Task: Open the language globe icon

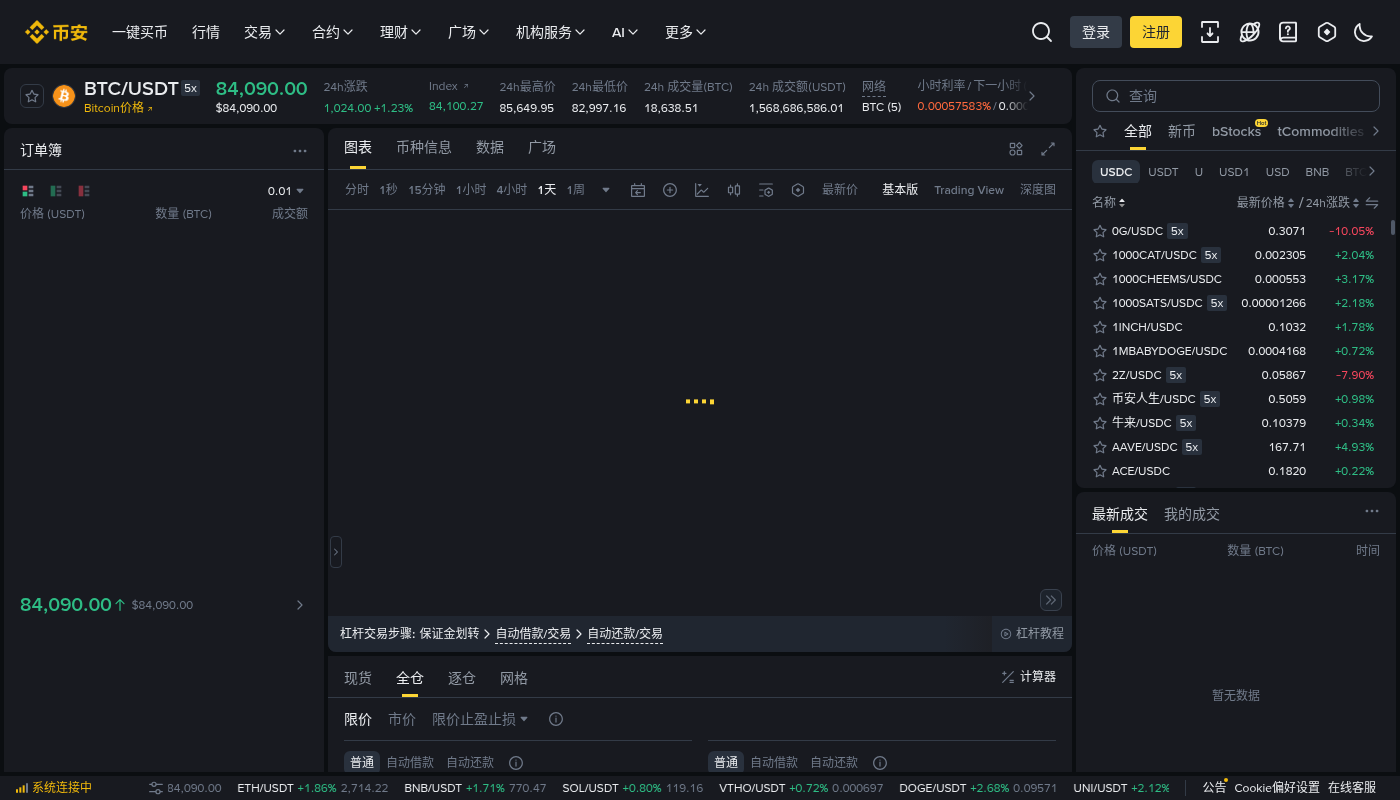Action: pos(1249,32)
